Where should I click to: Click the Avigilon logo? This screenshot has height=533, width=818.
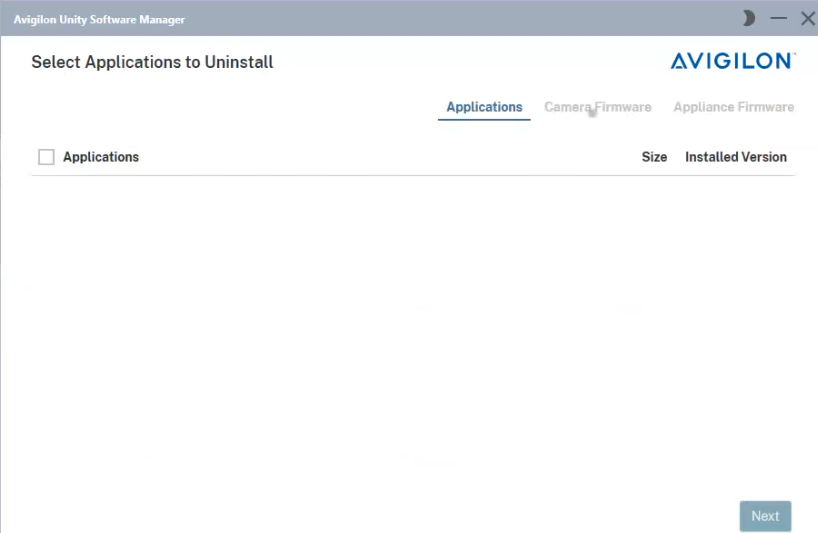(x=732, y=62)
